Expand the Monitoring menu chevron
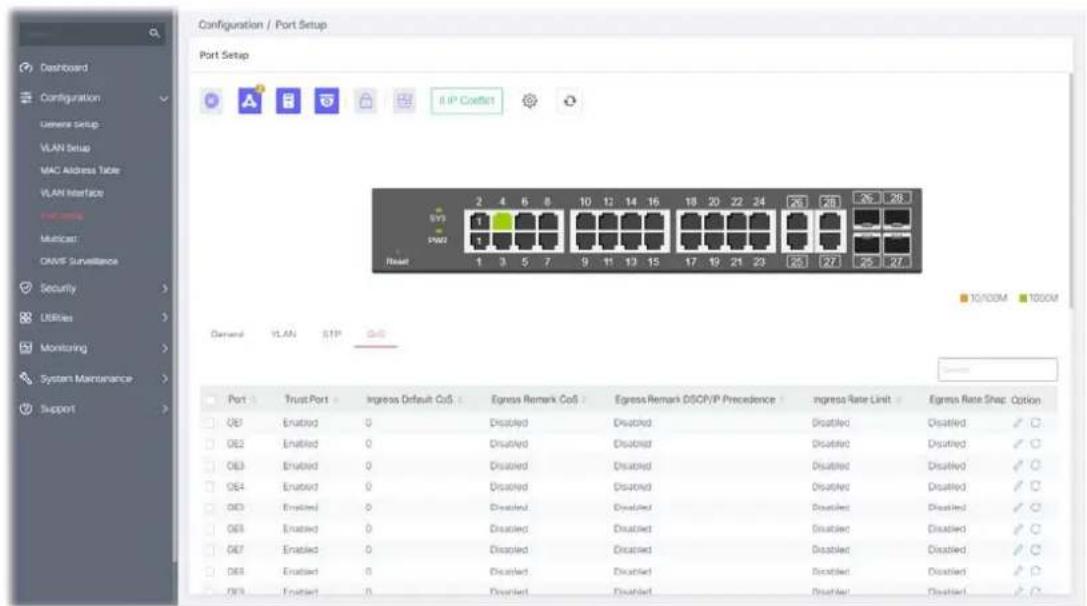1087x606 pixels. coord(164,348)
